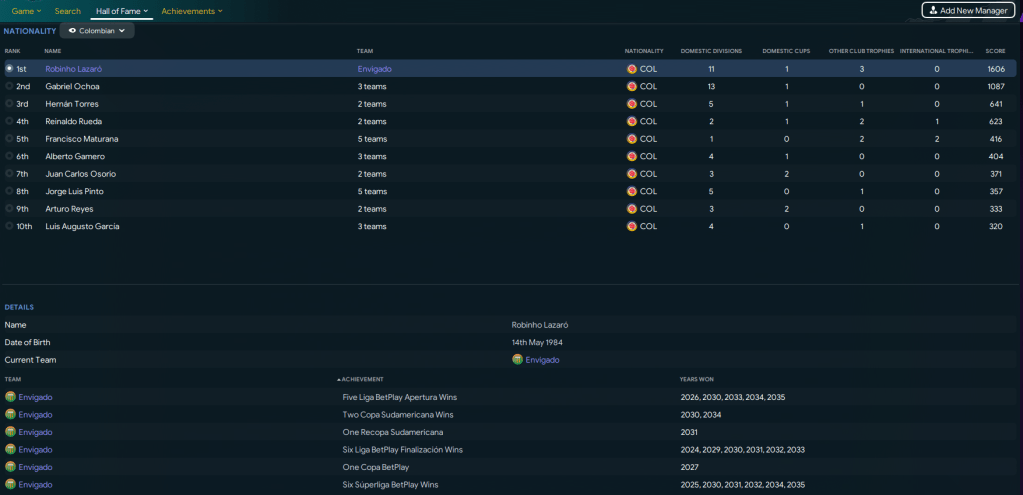Click Colombia flag icon in Gabriel Ochoa row
Screen dimensions: 1023x495
click(631, 87)
